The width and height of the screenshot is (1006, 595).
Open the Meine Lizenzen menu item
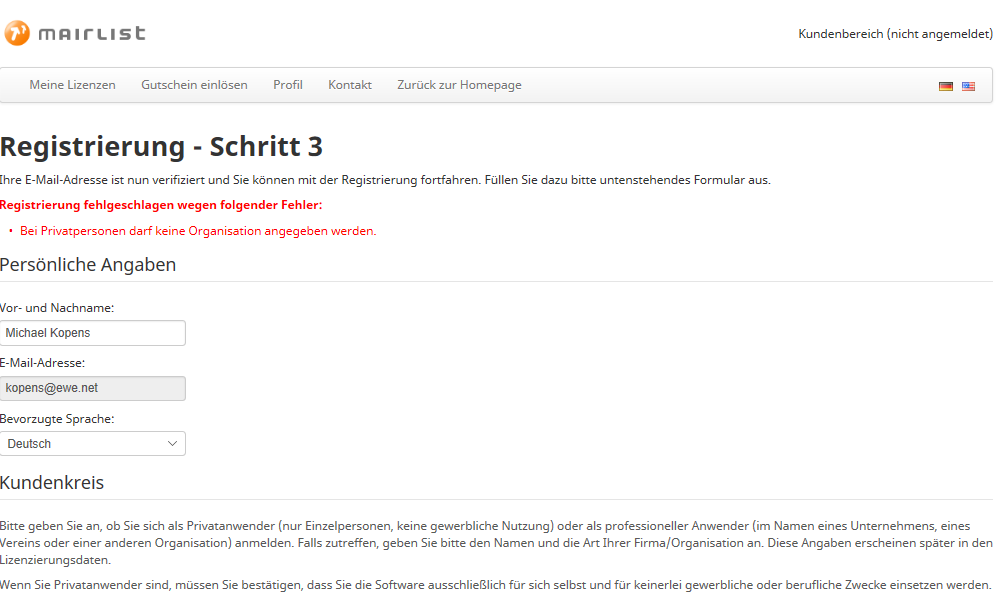(72, 85)
